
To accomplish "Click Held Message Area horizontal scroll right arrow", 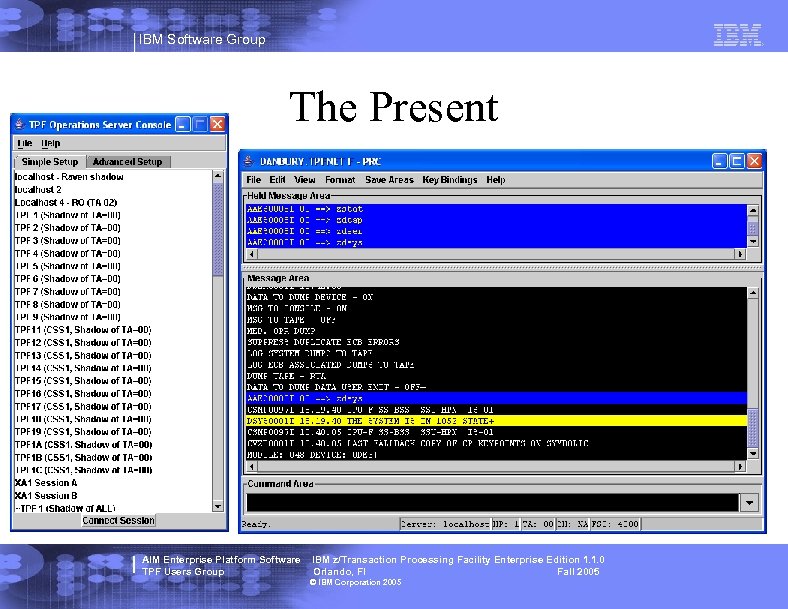I will (740, 254).
